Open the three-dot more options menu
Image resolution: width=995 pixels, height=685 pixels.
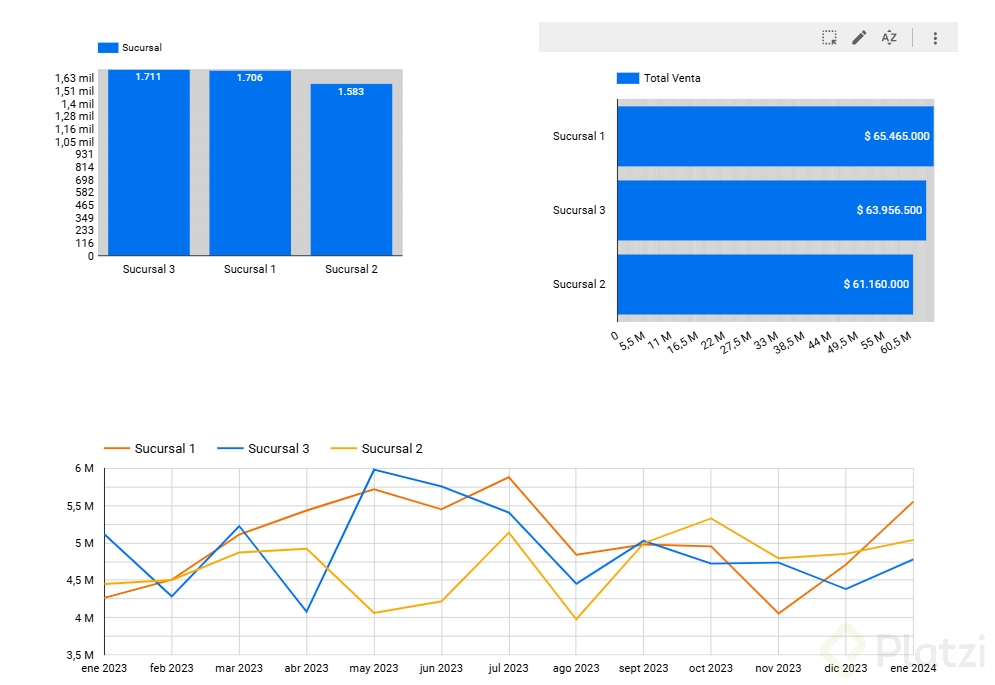pyautogui.click(x=935, y=38)
